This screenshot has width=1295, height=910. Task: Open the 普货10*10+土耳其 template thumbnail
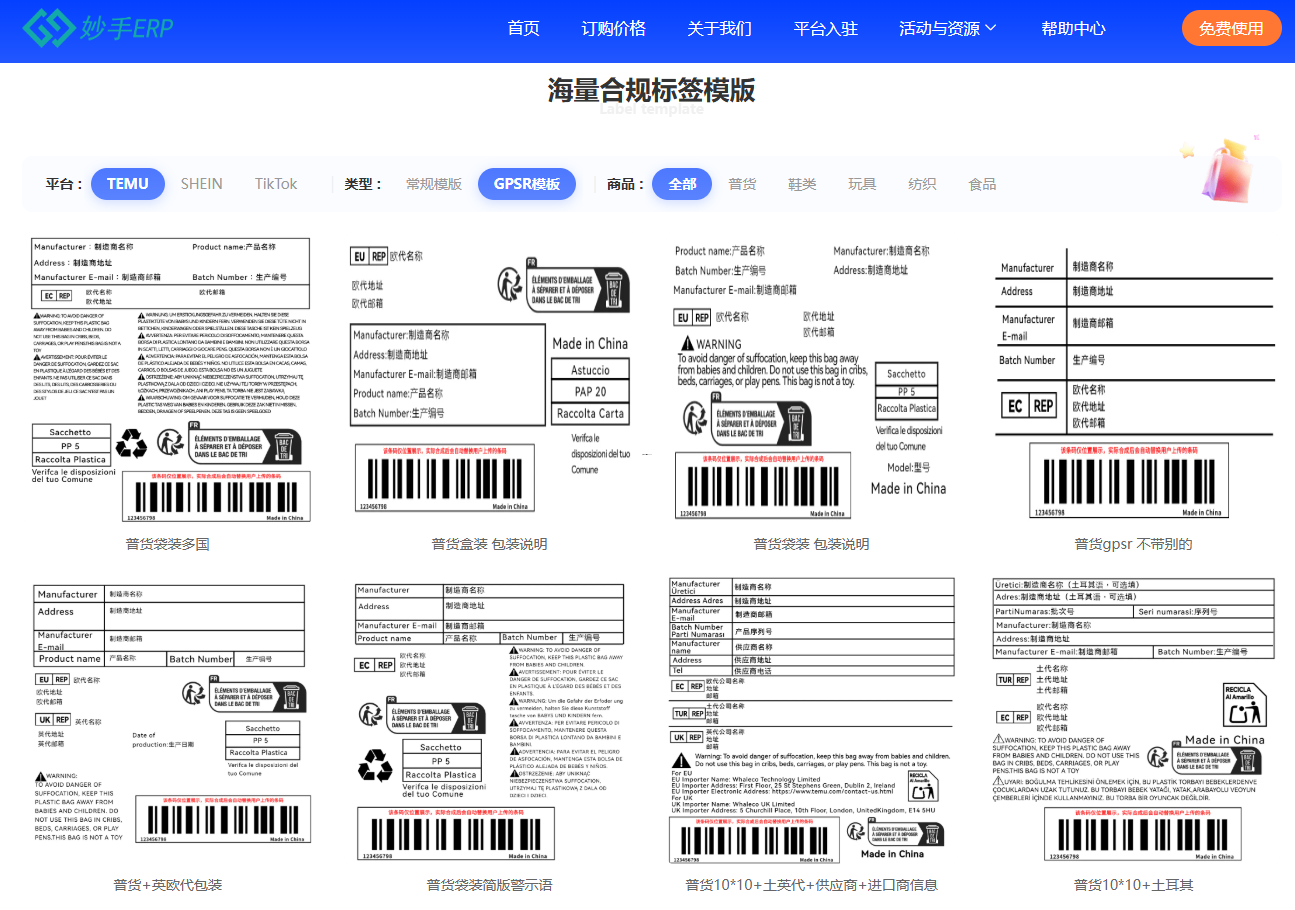[x=1133, y=718]
